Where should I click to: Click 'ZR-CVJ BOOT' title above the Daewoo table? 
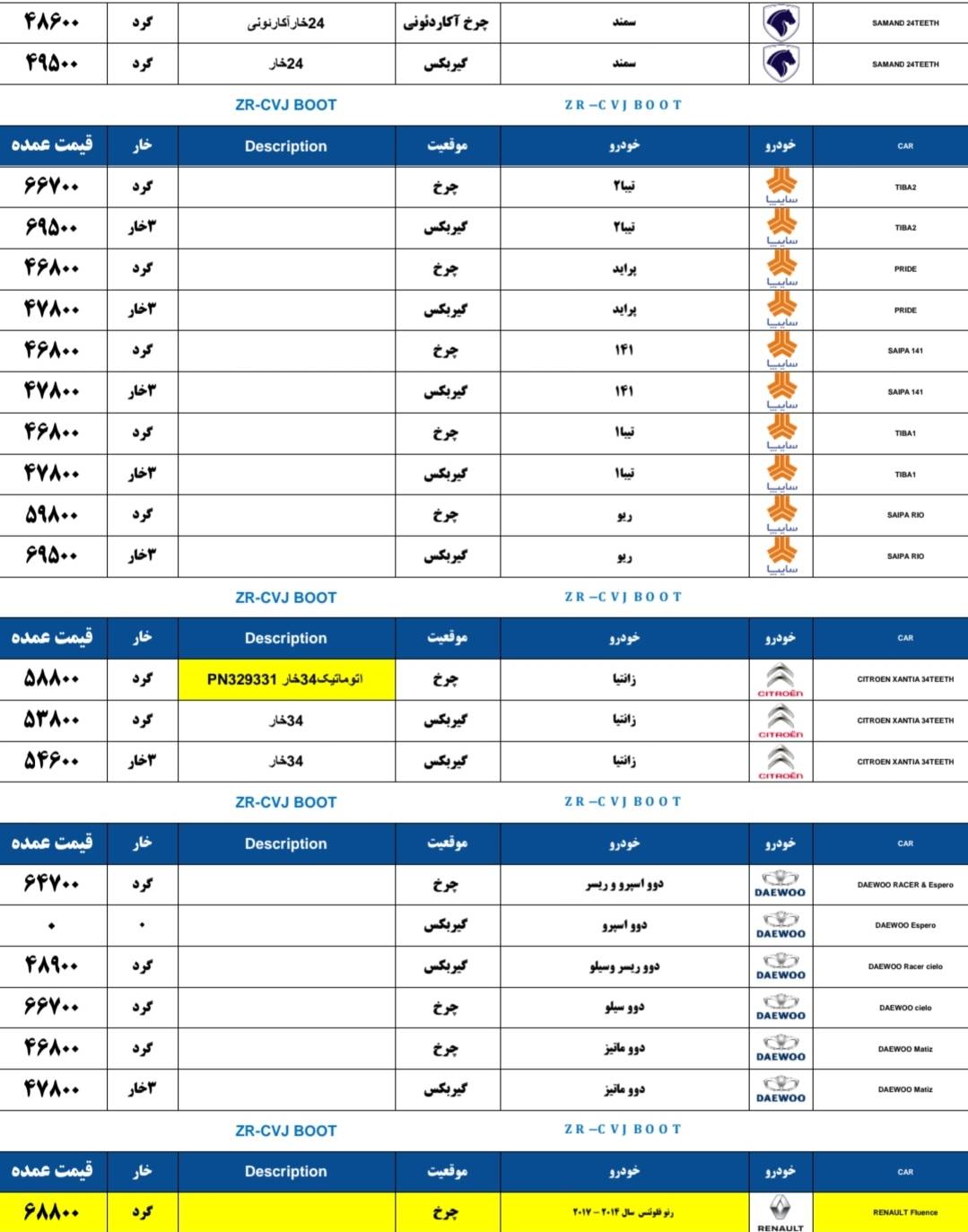[286, 802]
